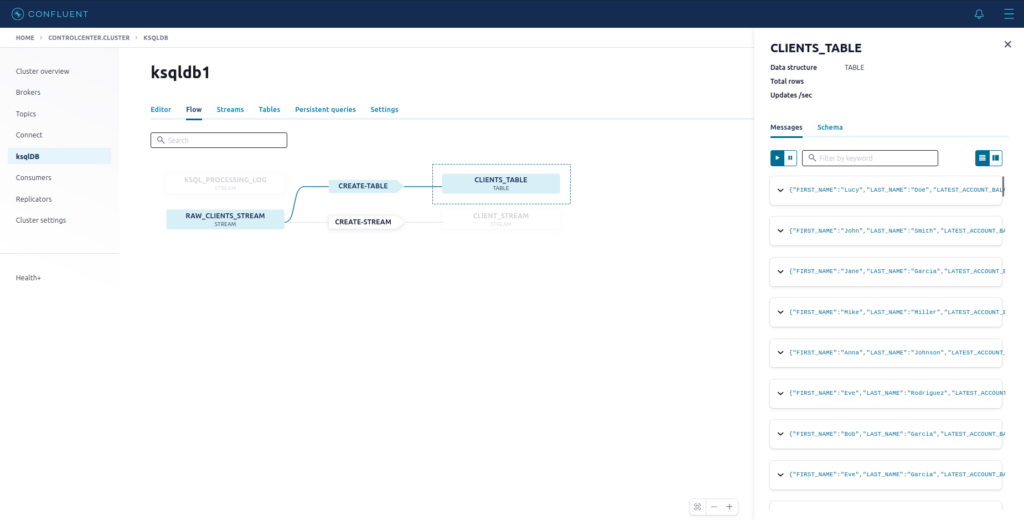Expand the John Smith message row
The image size is (1024, 520).
point(780,231)
